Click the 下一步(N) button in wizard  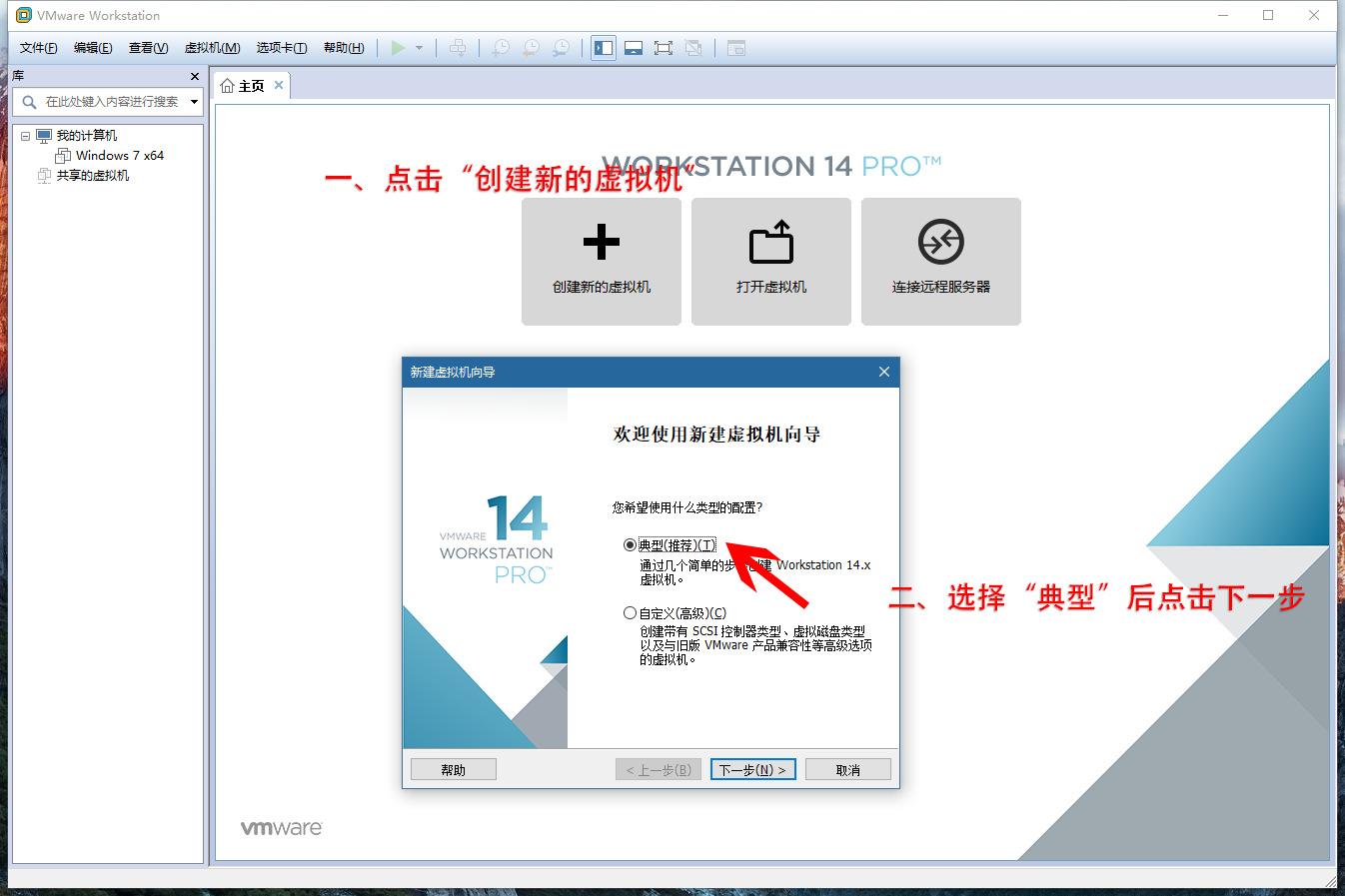[752, 769]
